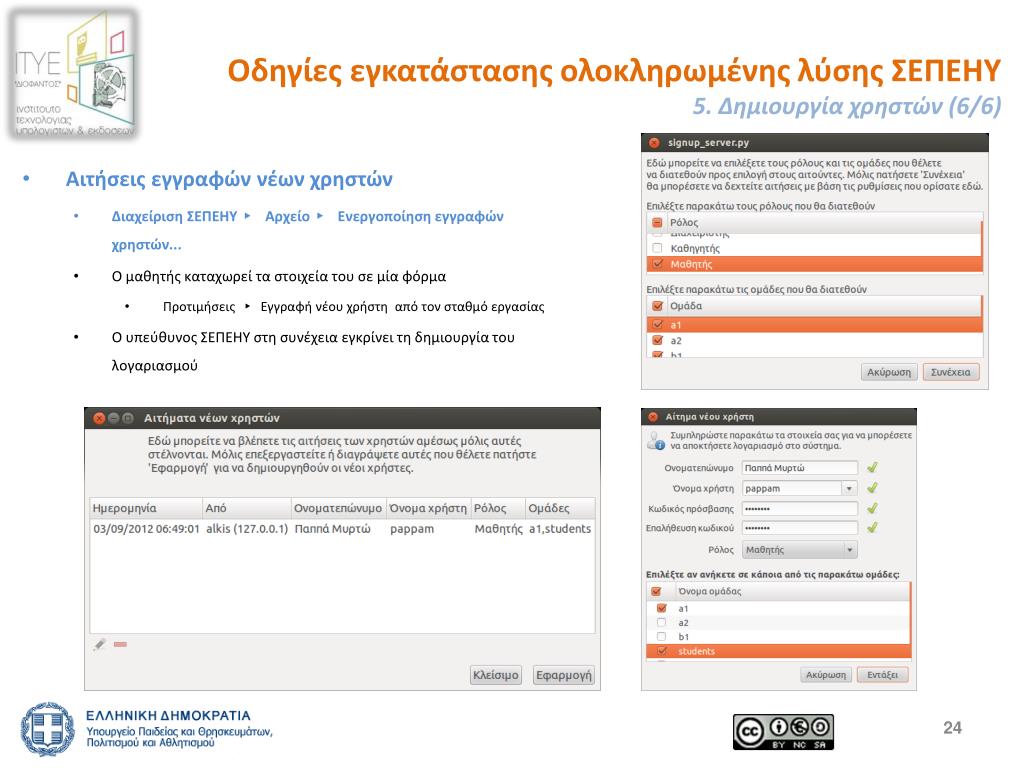This screenshot has height=768, width=1024.
Task: Untick the Μαθητής role checkbox
Action: coord(658,264)
